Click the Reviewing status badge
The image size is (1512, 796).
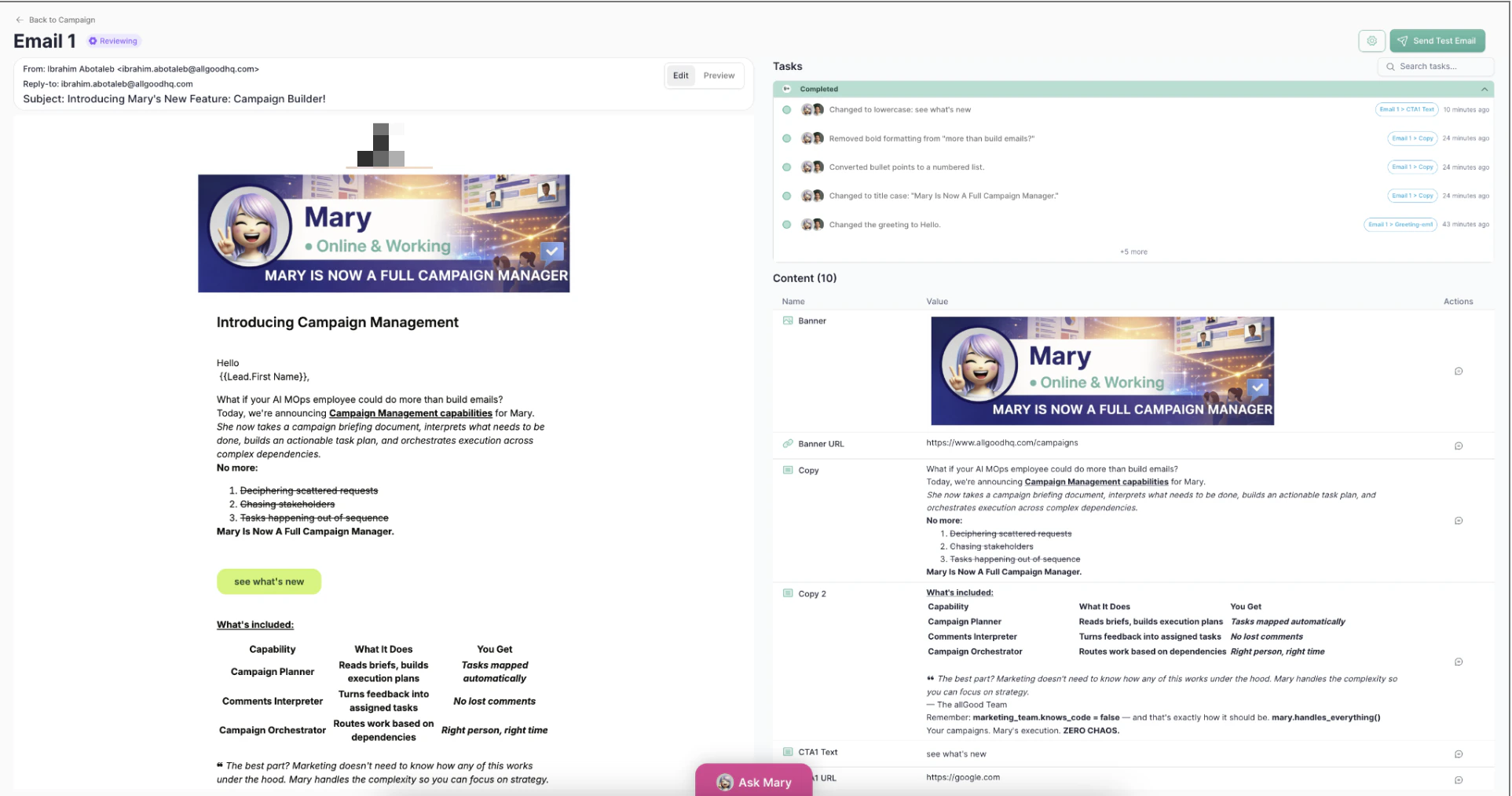coord(113,41)
